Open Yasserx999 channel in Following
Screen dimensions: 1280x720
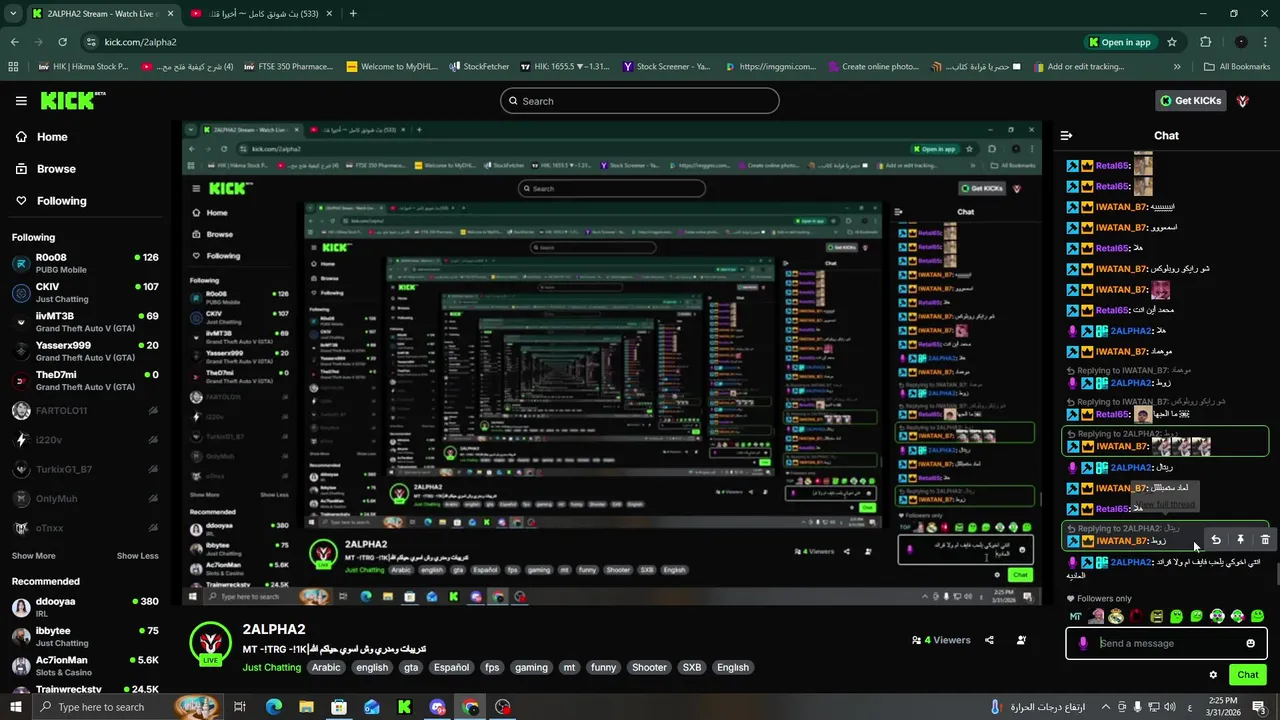pyautogui.click(x=84, y=351)
